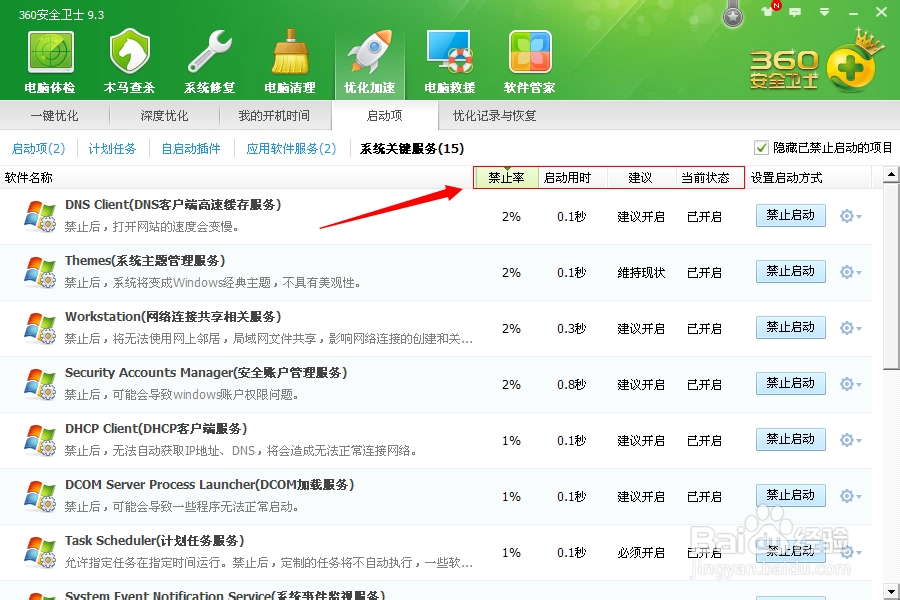Click 0.3秒 startup time value
The image size is (900, 600).
[x=571, y=329]
